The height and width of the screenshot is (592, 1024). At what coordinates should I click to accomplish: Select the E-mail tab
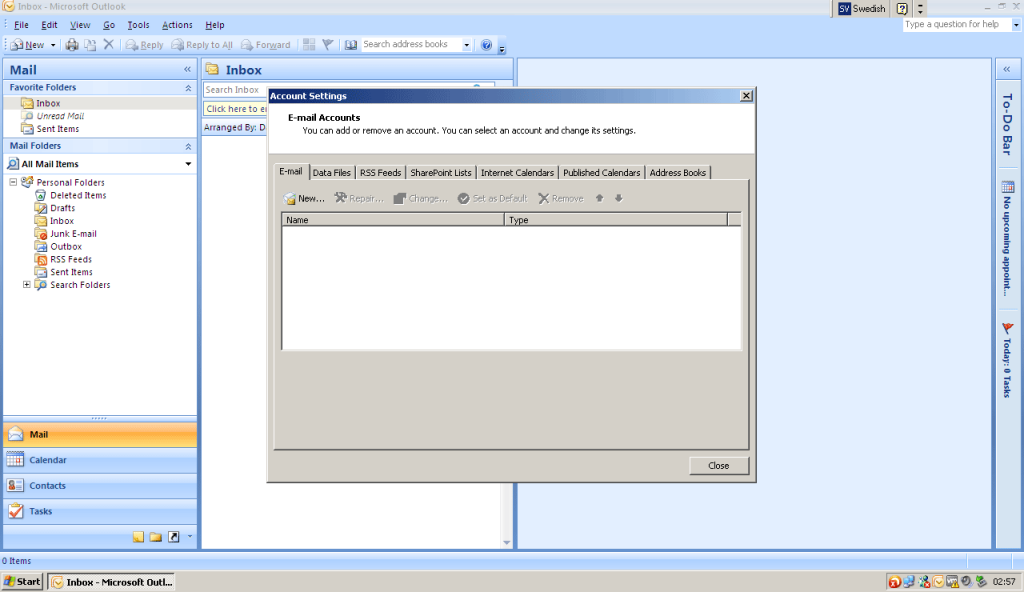tap(291, 171)
